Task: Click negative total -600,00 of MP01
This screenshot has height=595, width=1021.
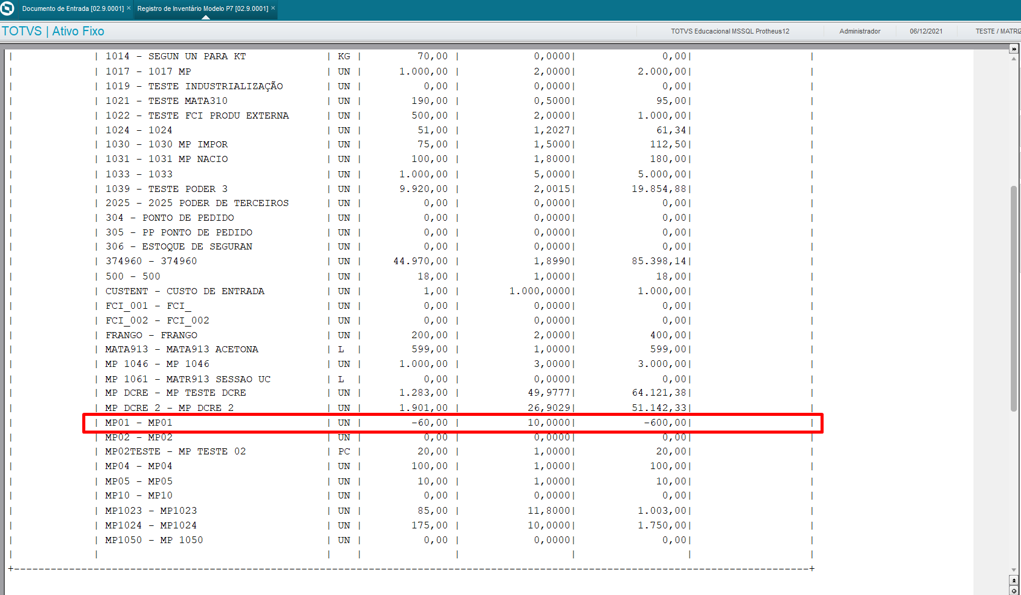Action: click(665, 423)
